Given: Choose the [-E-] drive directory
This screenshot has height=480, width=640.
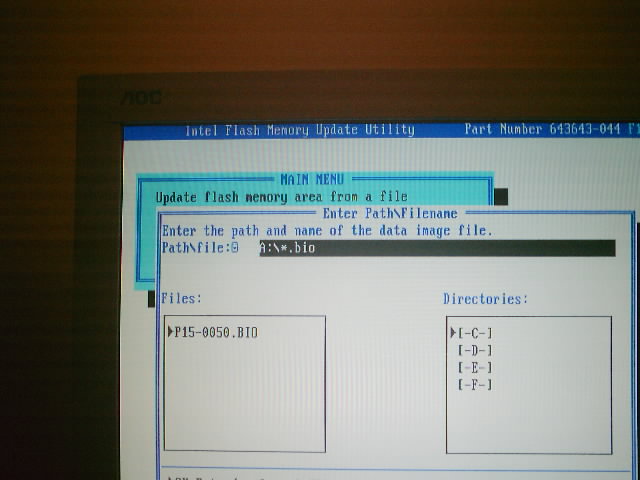Looking at the screenshot, I should click(x=475, y=367).
